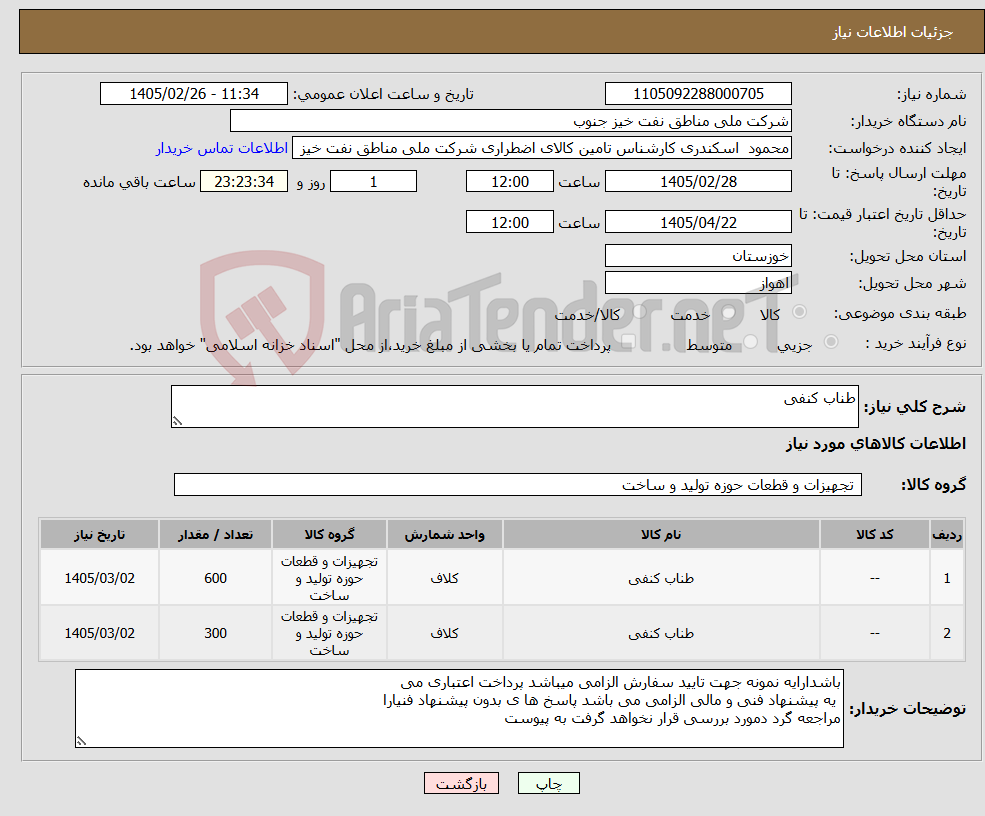Click the quantity 600 cell

pyautogui.click(x=215, y=578)
